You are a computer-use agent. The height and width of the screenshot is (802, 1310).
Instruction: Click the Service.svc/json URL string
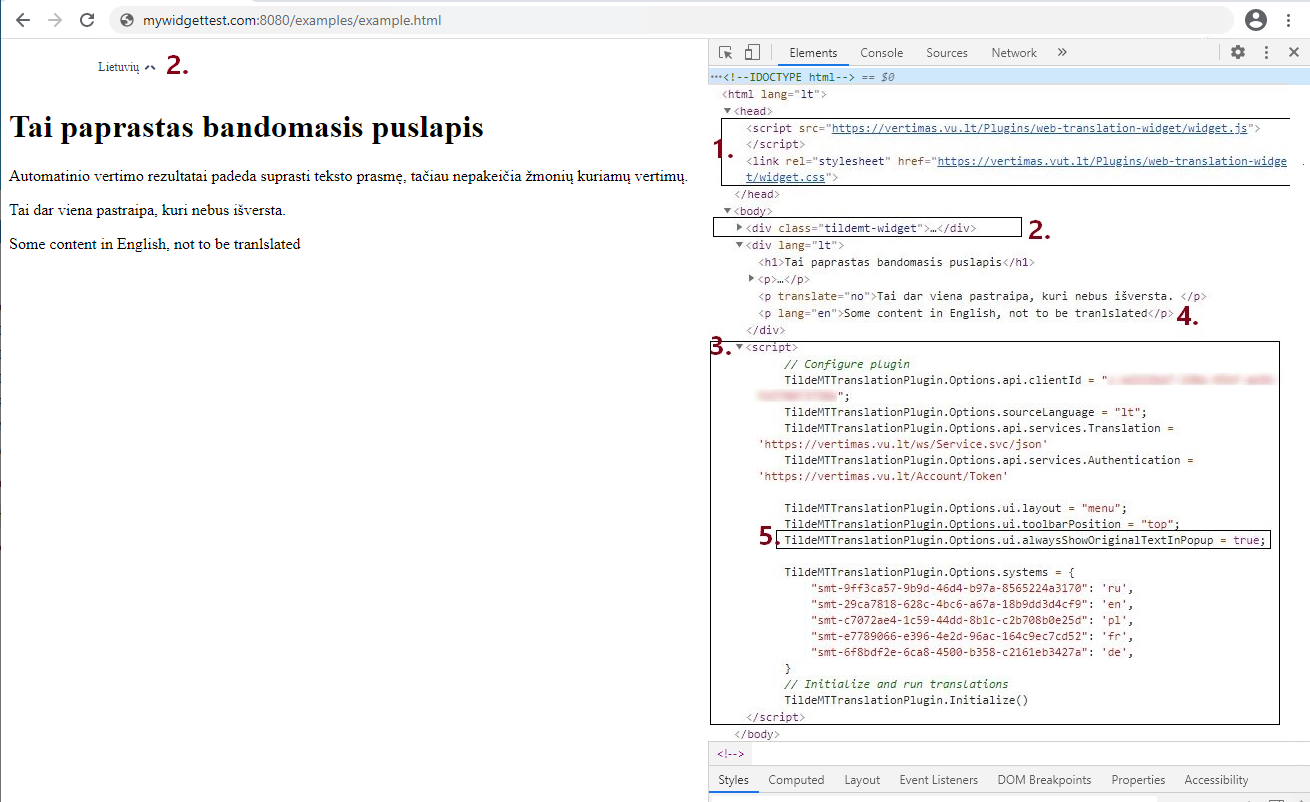[x=903, y=444]
